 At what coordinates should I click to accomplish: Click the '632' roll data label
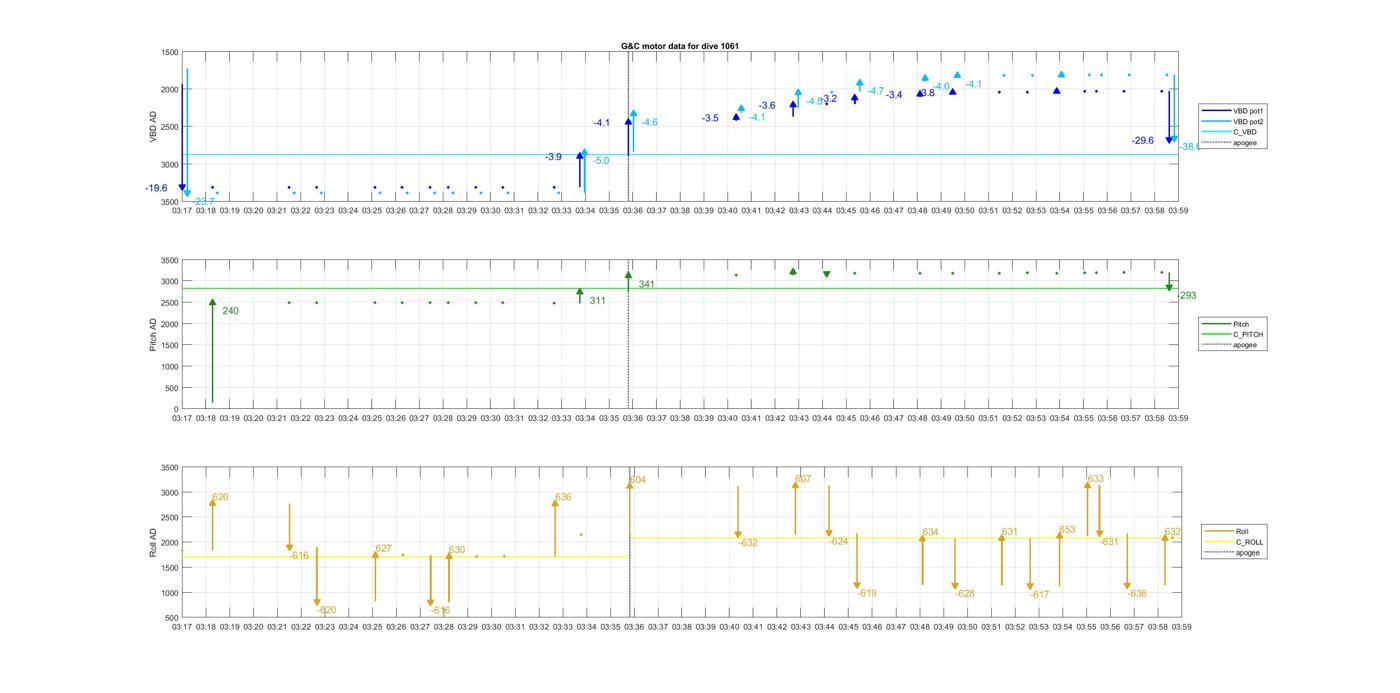click(1173, 532)
